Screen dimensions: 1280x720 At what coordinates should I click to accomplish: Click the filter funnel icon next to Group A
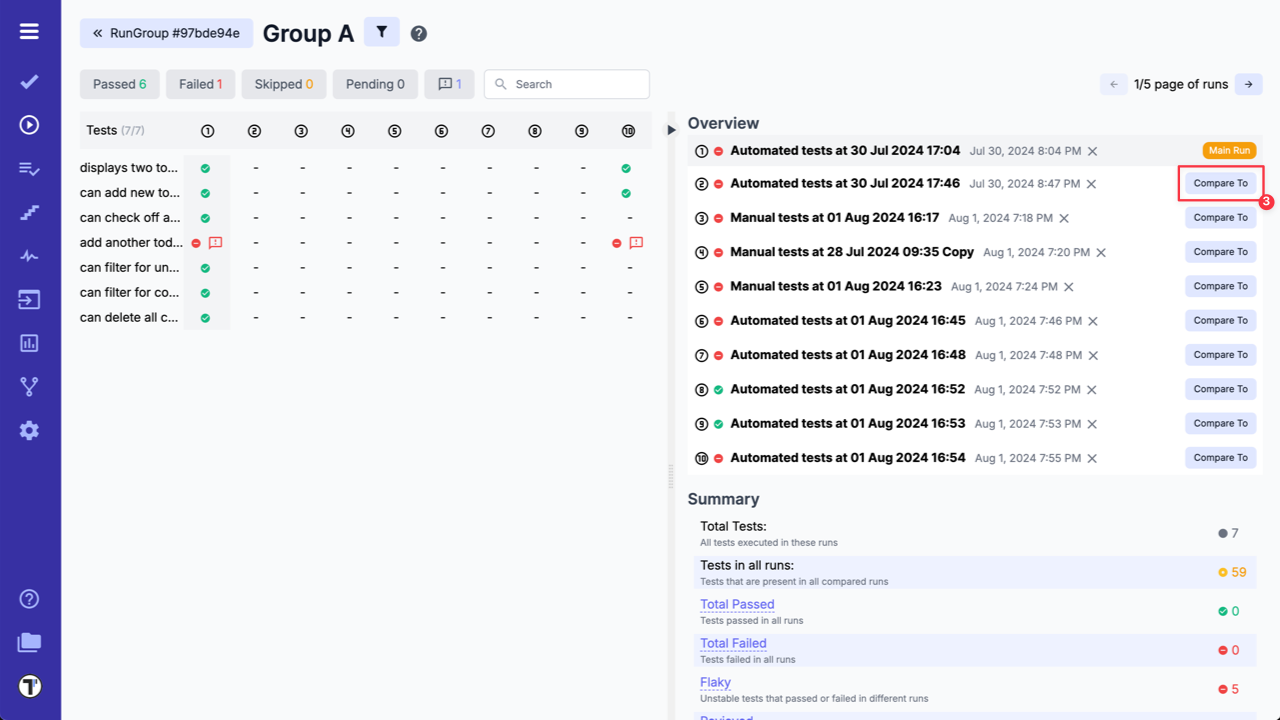coord(381,32)
